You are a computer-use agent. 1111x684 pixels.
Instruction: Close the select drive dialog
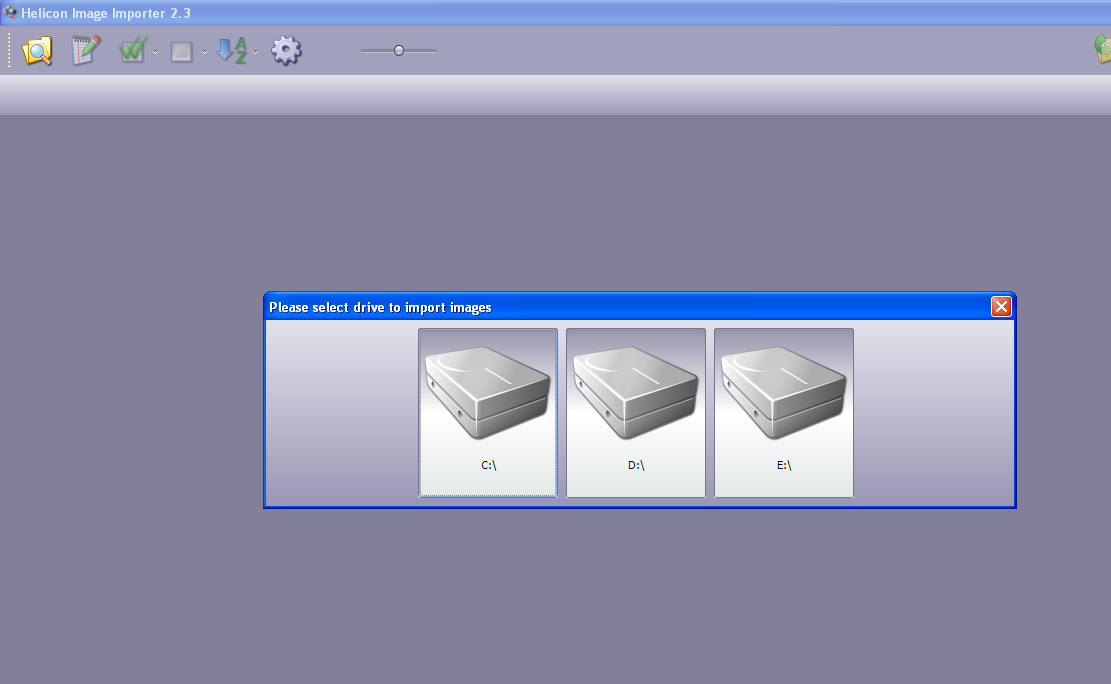[1001, 306]
